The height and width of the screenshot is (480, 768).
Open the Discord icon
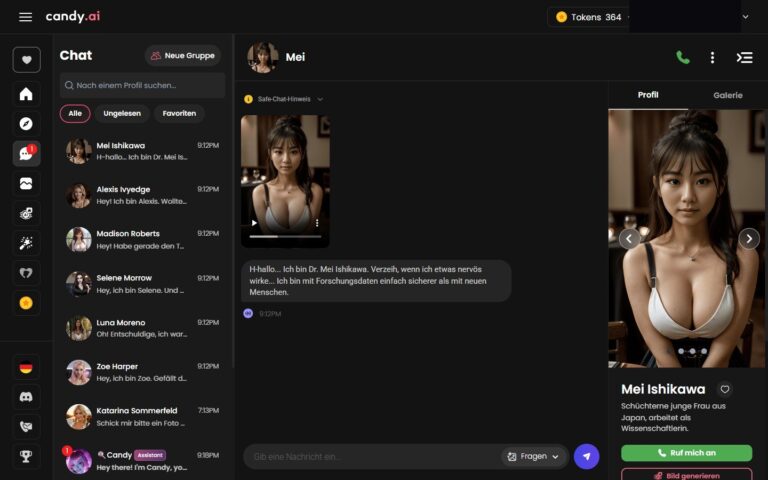click(x=26, y=397)
